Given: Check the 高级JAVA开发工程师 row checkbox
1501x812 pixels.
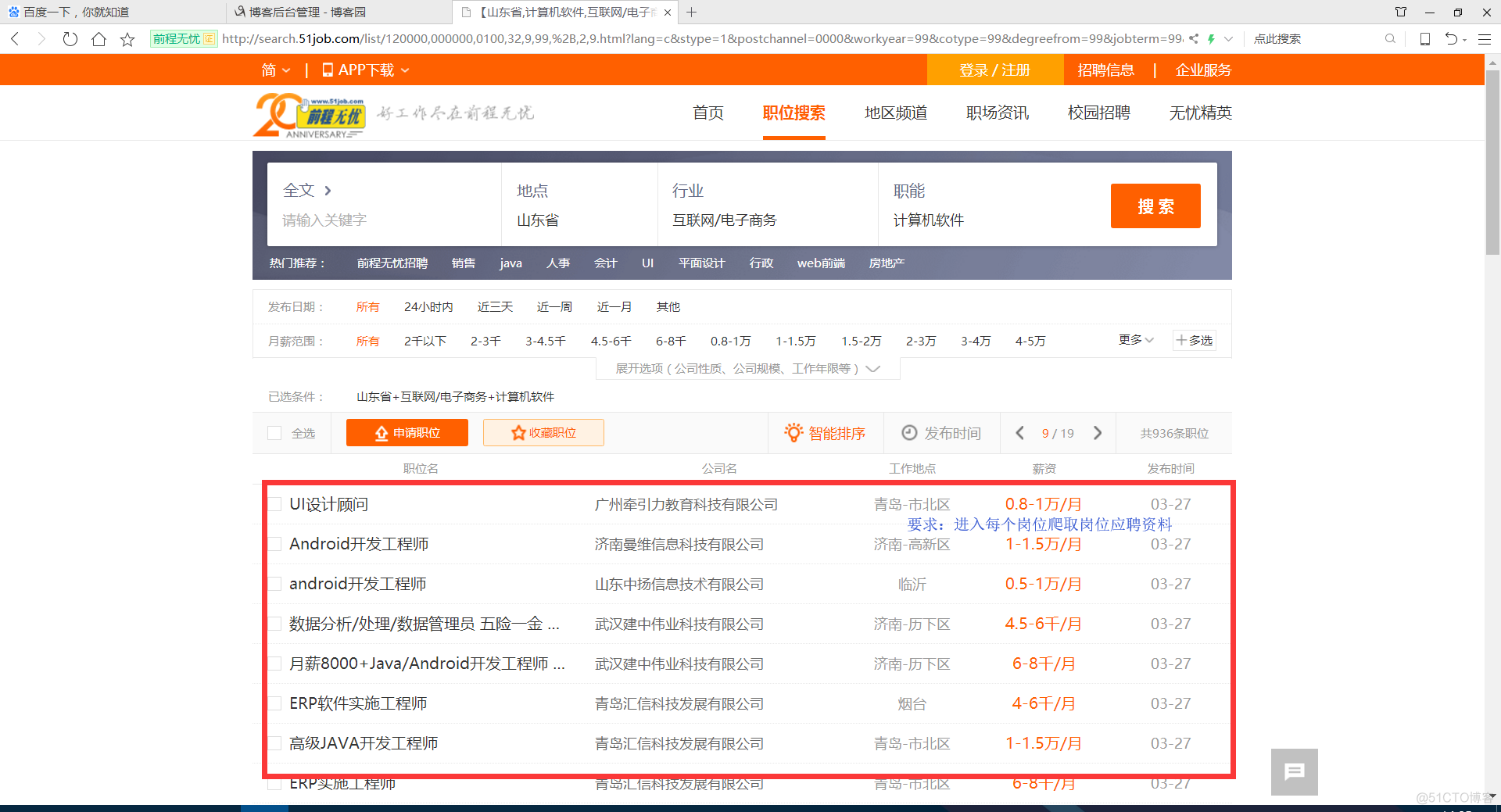Looking at the screenshot, I should (x=274, y=743).
